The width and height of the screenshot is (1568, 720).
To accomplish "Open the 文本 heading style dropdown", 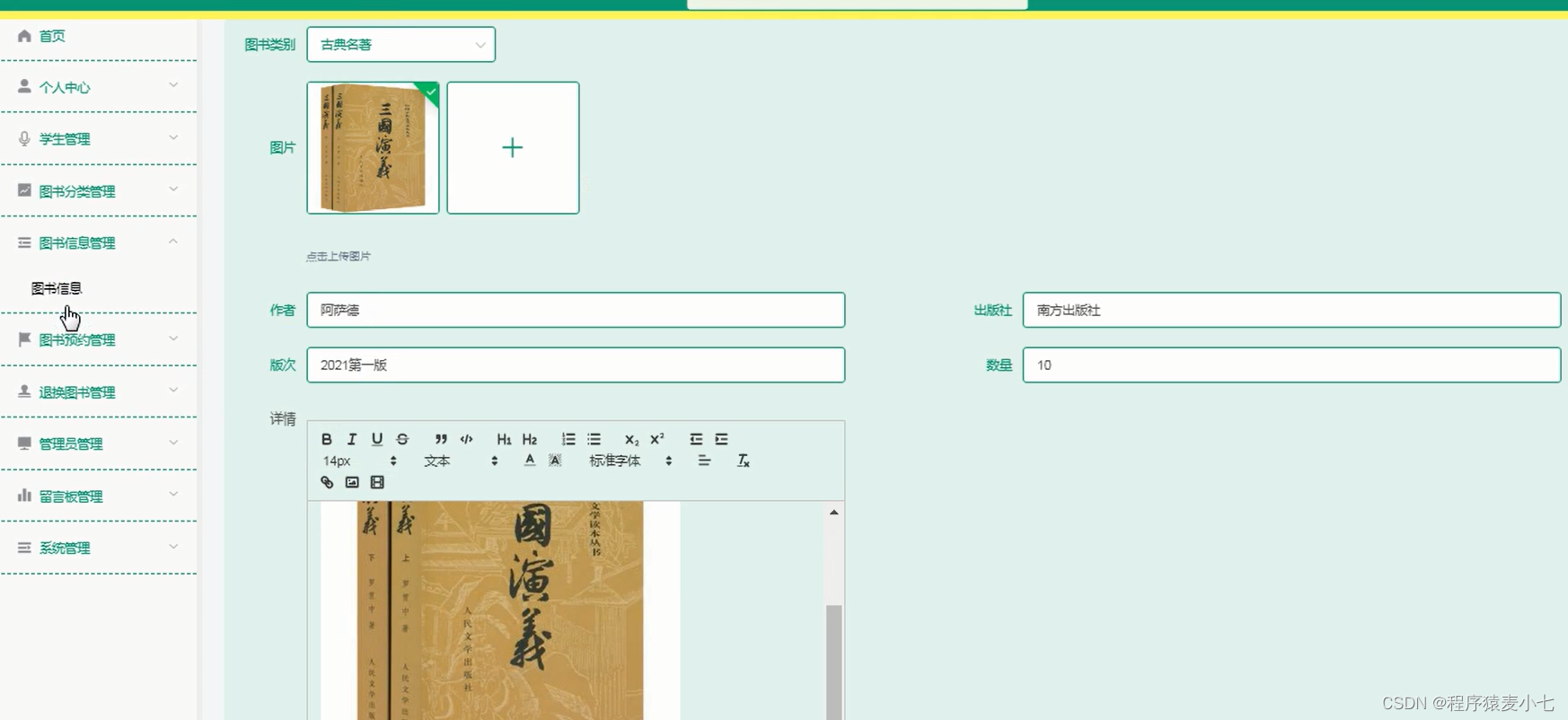I will tap(461, 461).
